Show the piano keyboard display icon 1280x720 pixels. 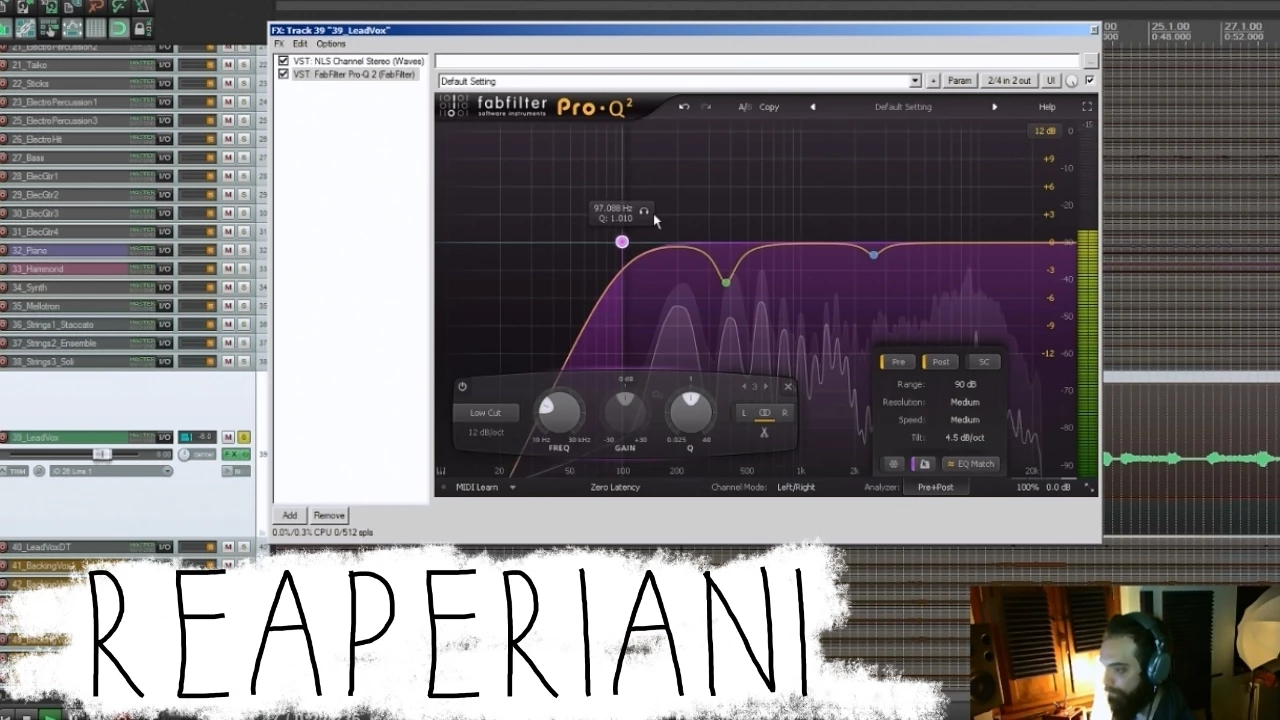pyautogui.click(x=441, y=471)
